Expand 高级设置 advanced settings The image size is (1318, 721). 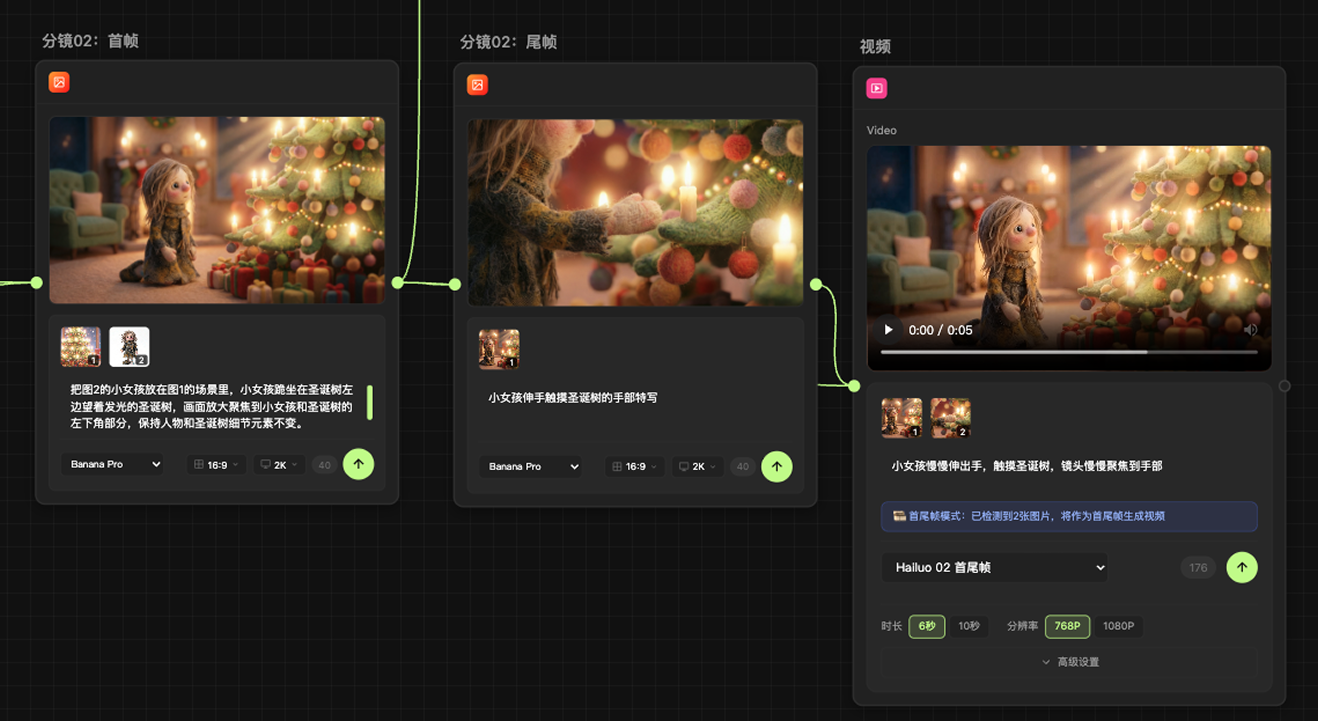pyautogui.click(x=1069, y=662)
